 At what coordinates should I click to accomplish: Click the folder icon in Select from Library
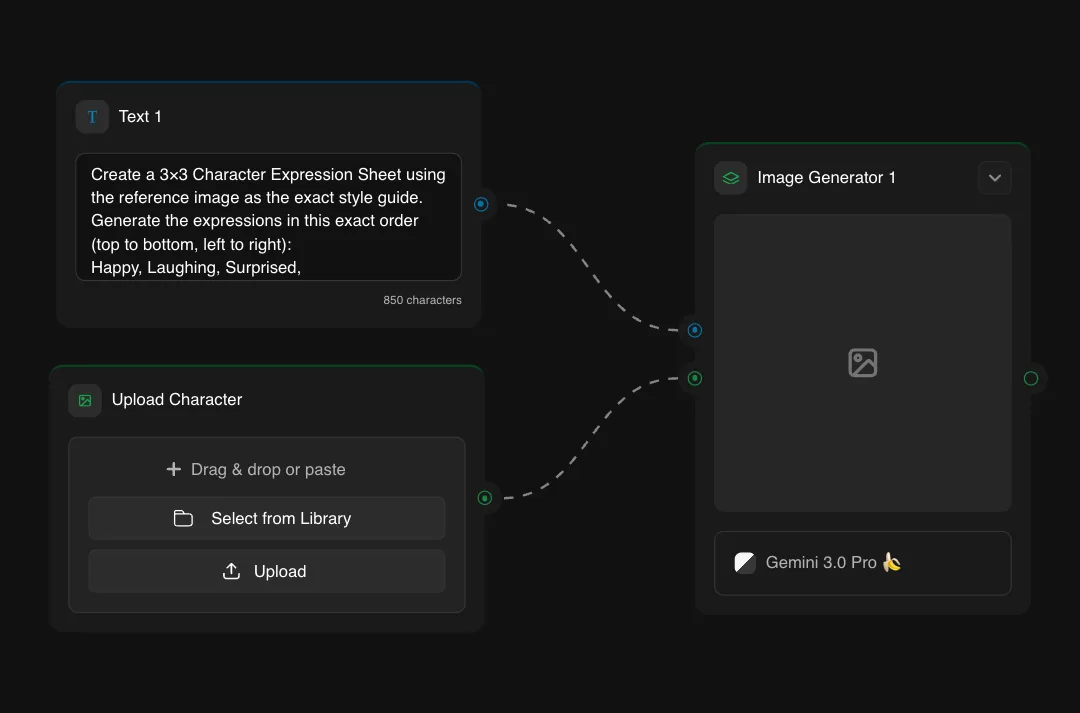pyautogui.click(x=183, y=519)
